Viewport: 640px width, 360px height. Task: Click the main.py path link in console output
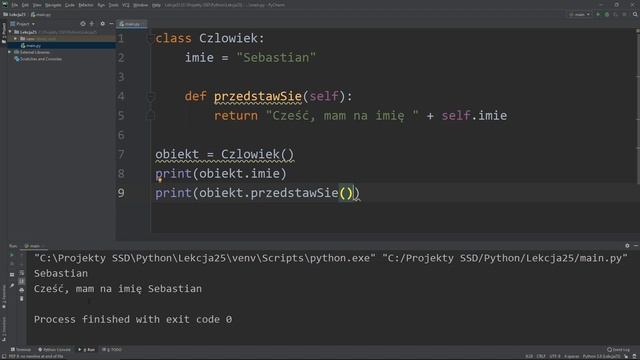(x=505, y=258)
